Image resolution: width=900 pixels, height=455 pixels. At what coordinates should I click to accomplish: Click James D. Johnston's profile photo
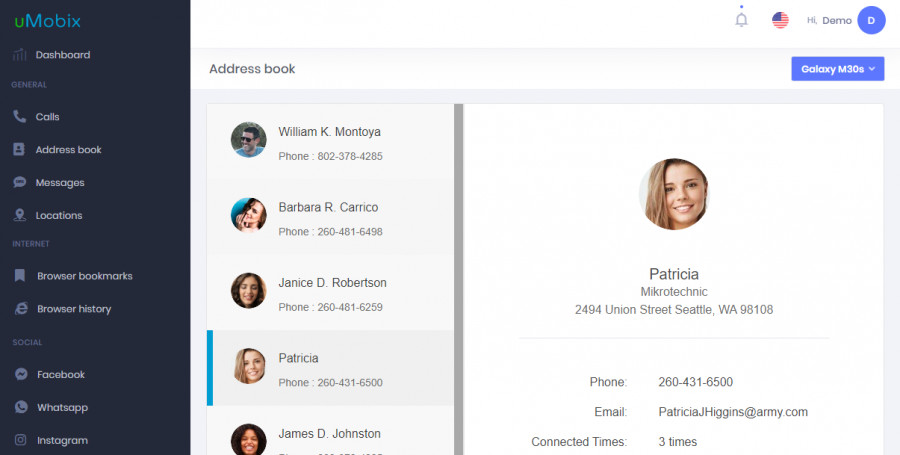pyautogui.click(x=249, y=440)
